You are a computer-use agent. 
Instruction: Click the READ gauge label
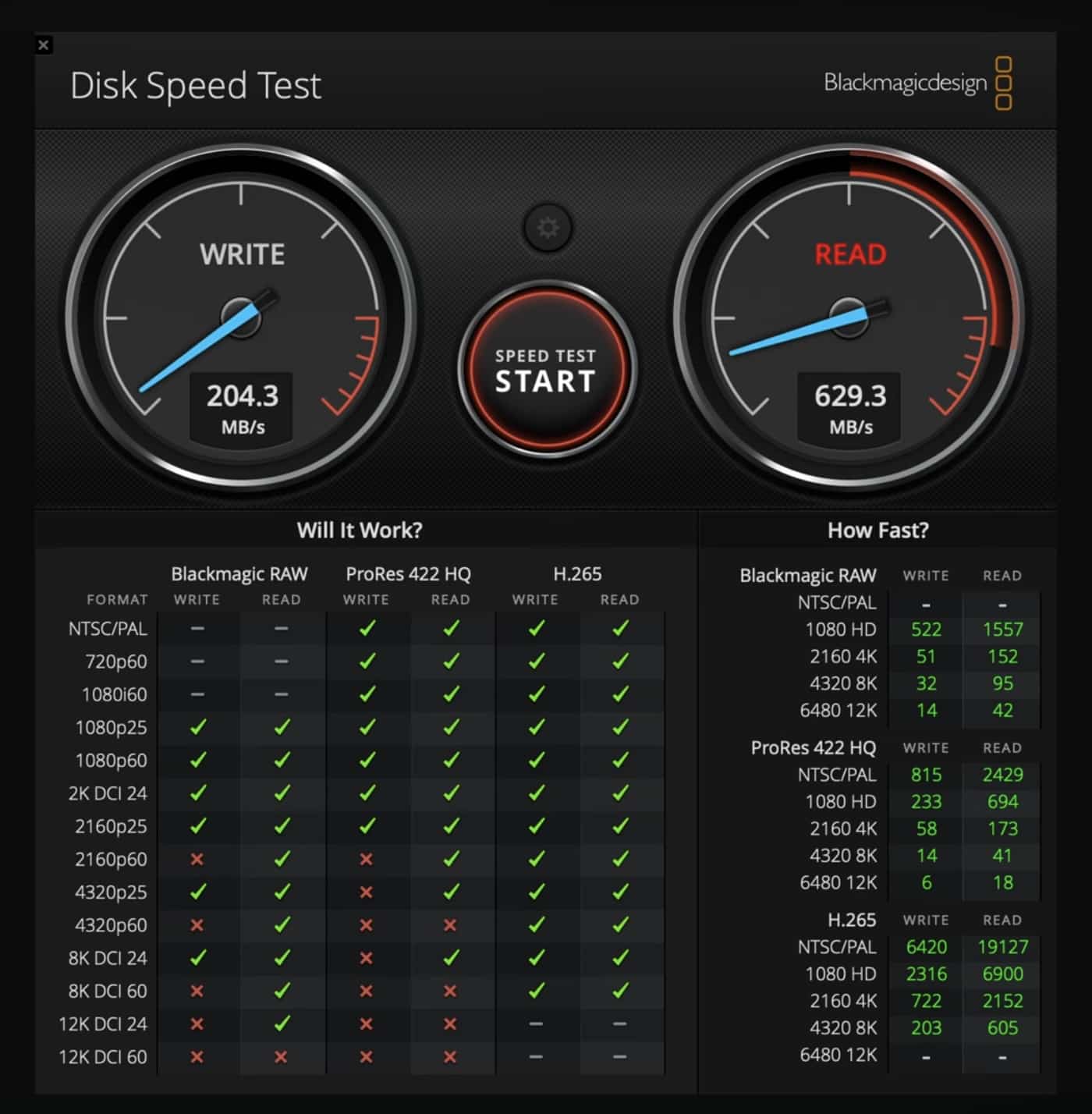click(x=850, y=254)
